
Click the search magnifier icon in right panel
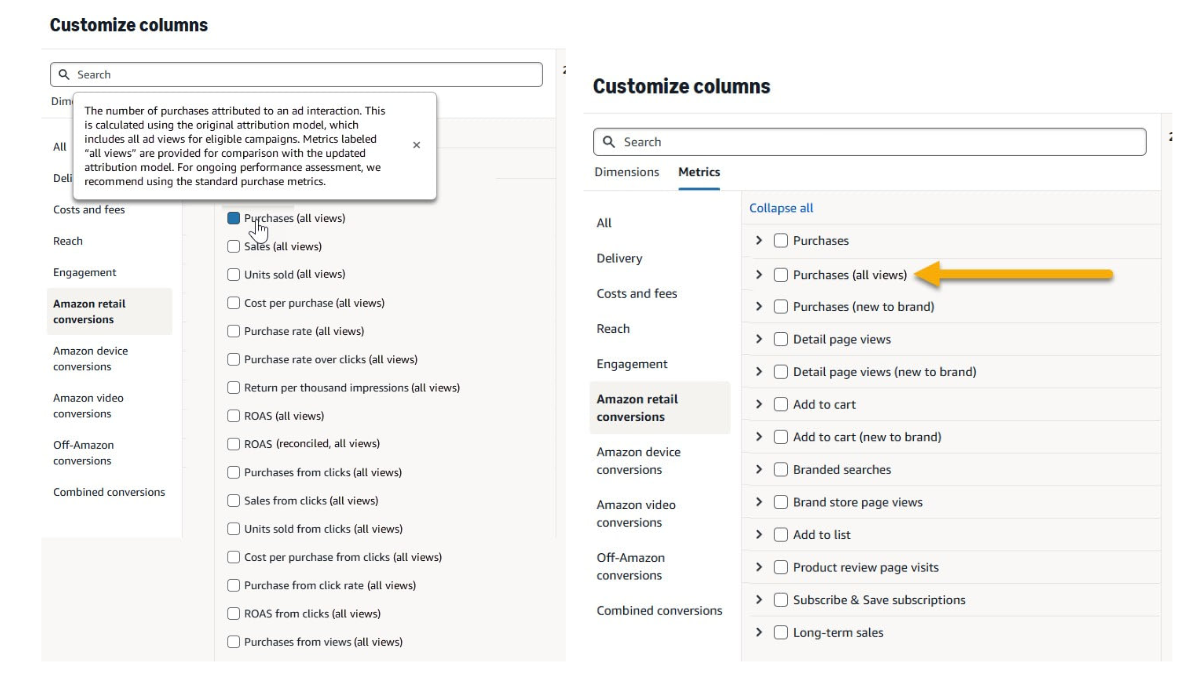coord(609,142)
